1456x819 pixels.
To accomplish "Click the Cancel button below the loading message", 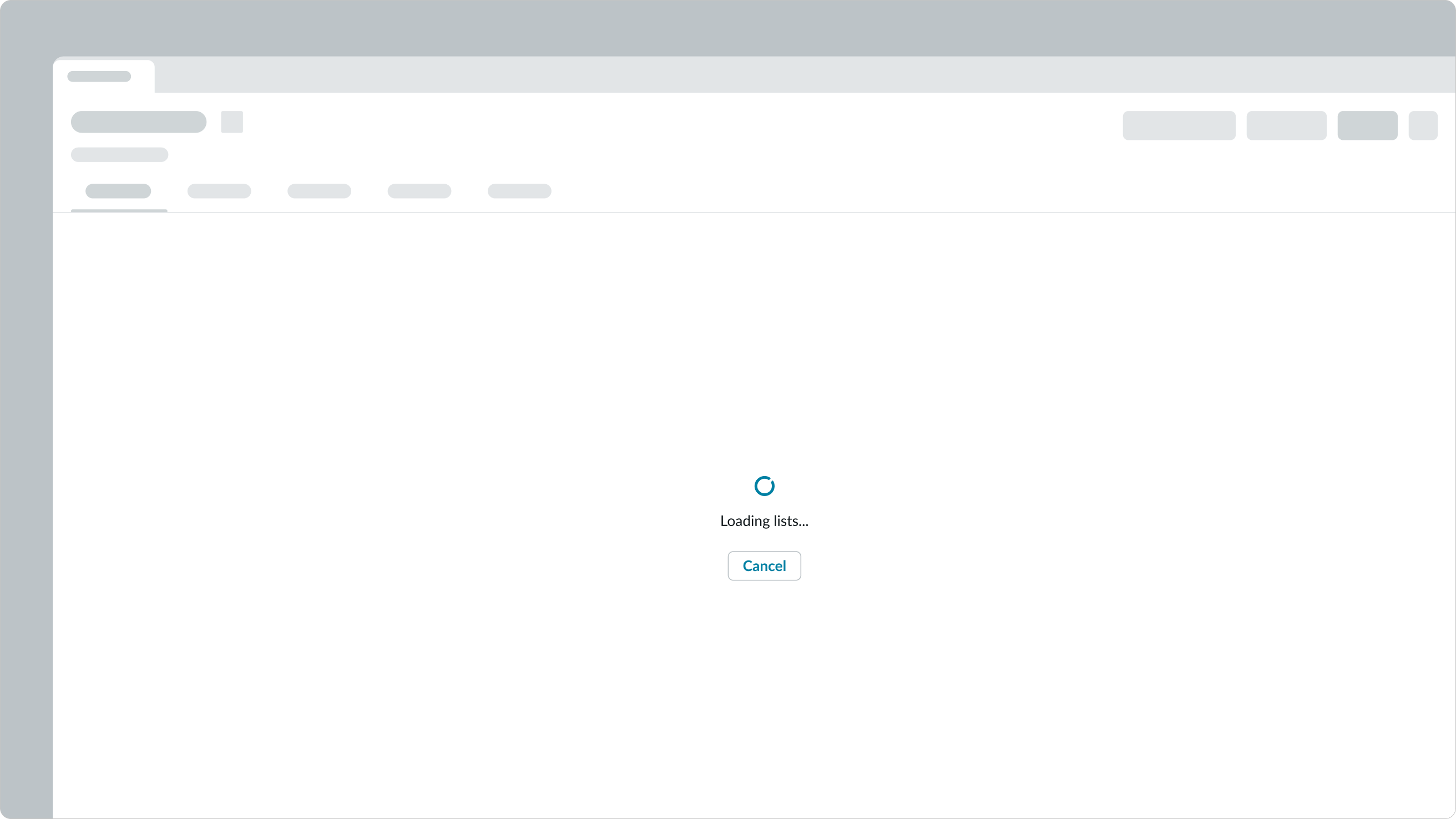I will pos(764,566).
